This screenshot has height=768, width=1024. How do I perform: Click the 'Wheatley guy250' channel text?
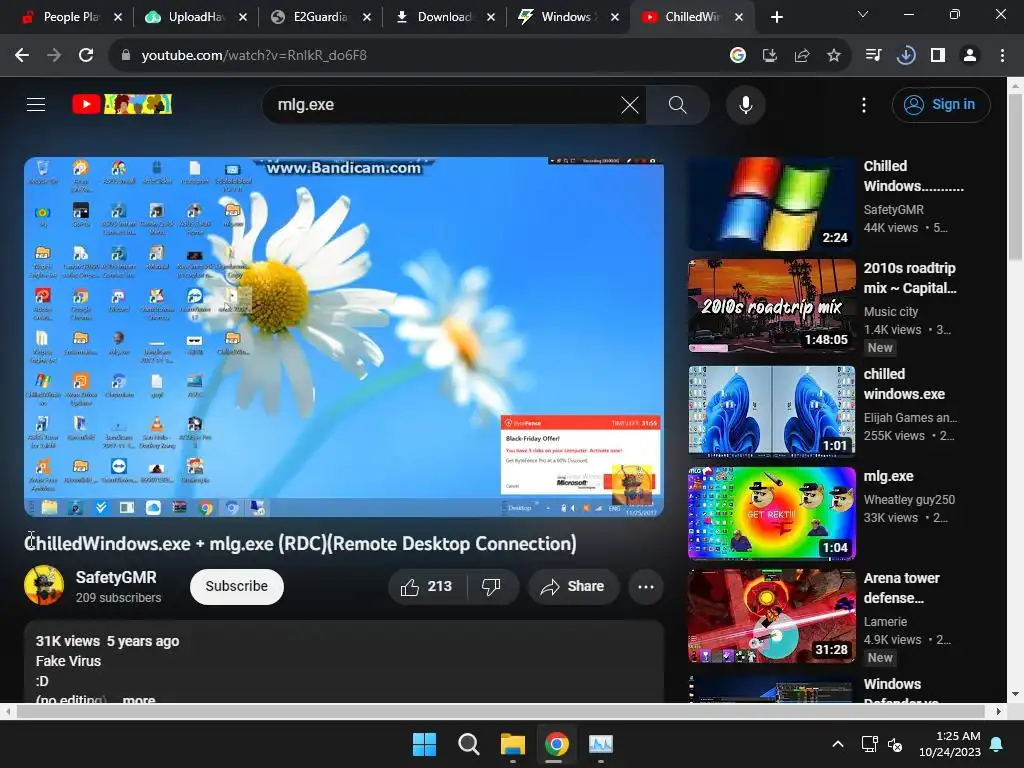click(909, 500)
